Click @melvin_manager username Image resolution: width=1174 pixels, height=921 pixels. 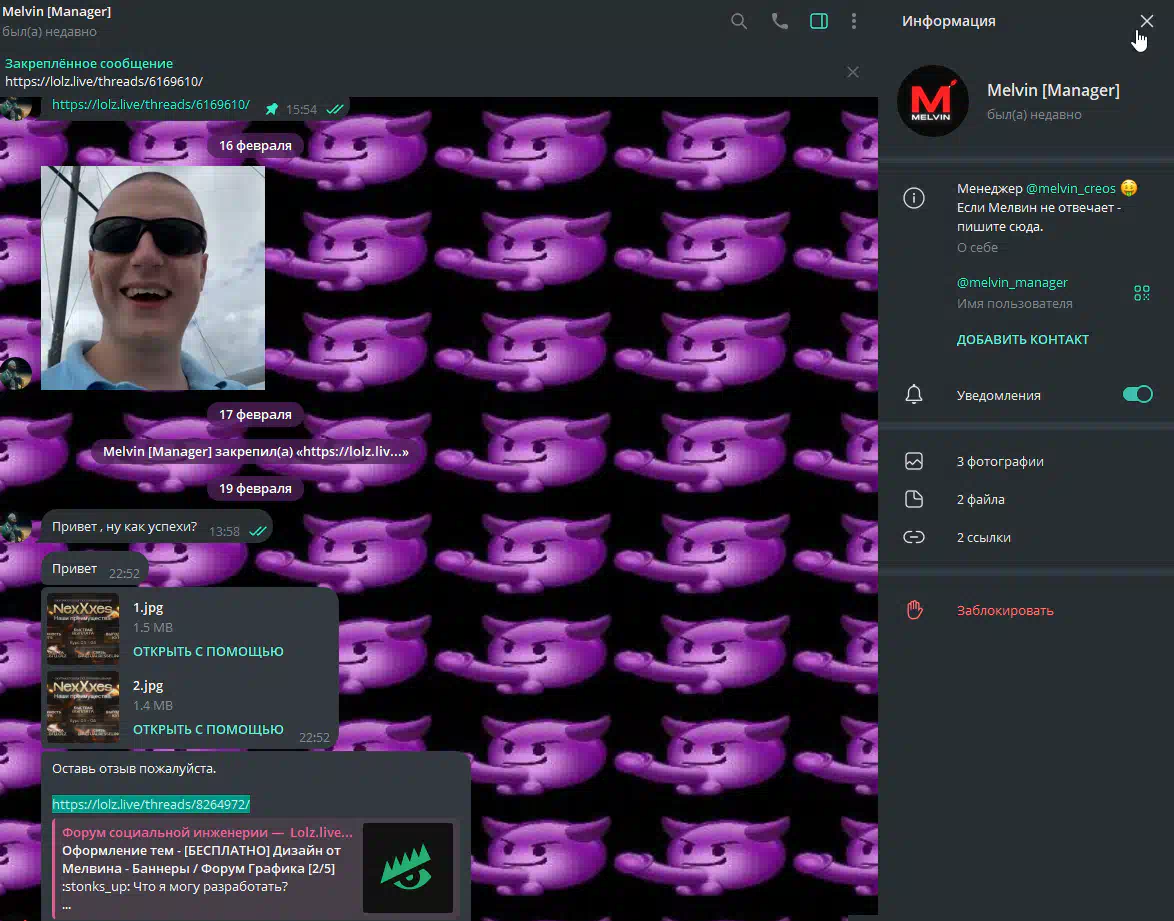(x=1012, y=282)
